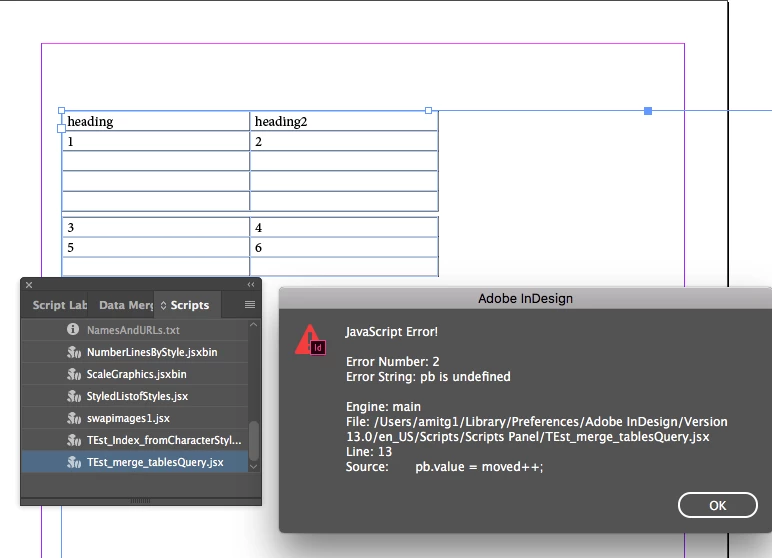Open the Scripts panel hamburger menu
This screenshot has height=558, width=772.
click(250, 305)
